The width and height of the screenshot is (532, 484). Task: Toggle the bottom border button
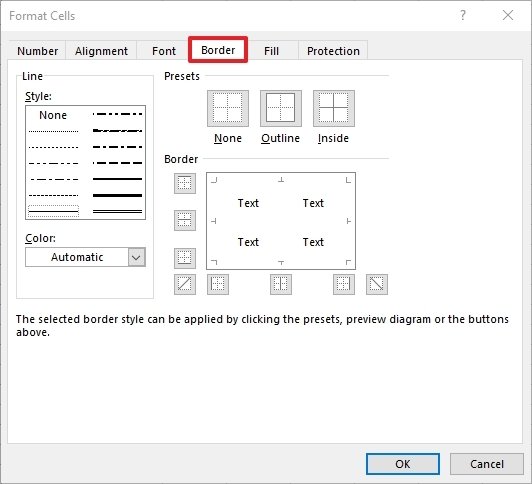[x=185, y=258]
